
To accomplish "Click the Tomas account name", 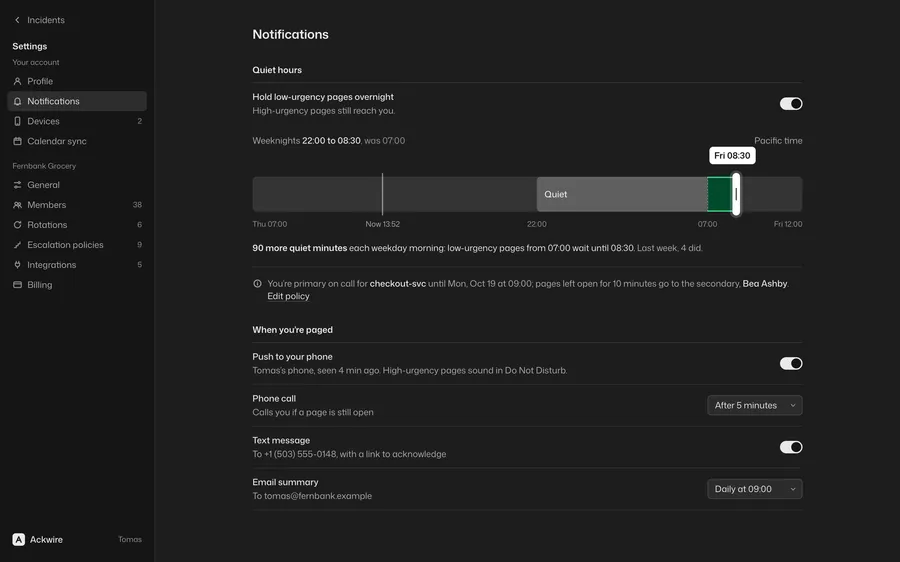I will click(x=130, y=540).
